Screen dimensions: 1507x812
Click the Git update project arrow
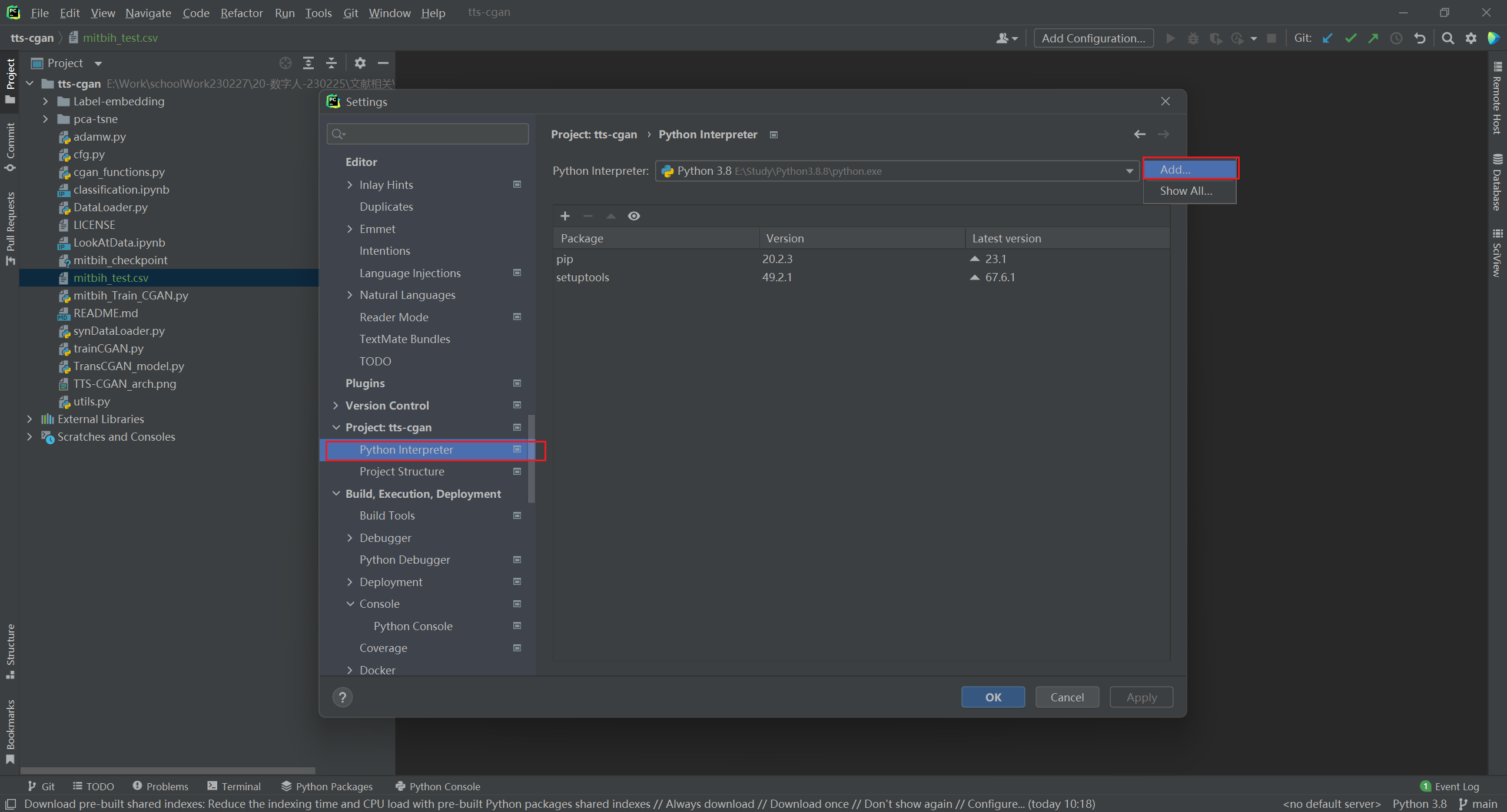tap(1327, 38)
